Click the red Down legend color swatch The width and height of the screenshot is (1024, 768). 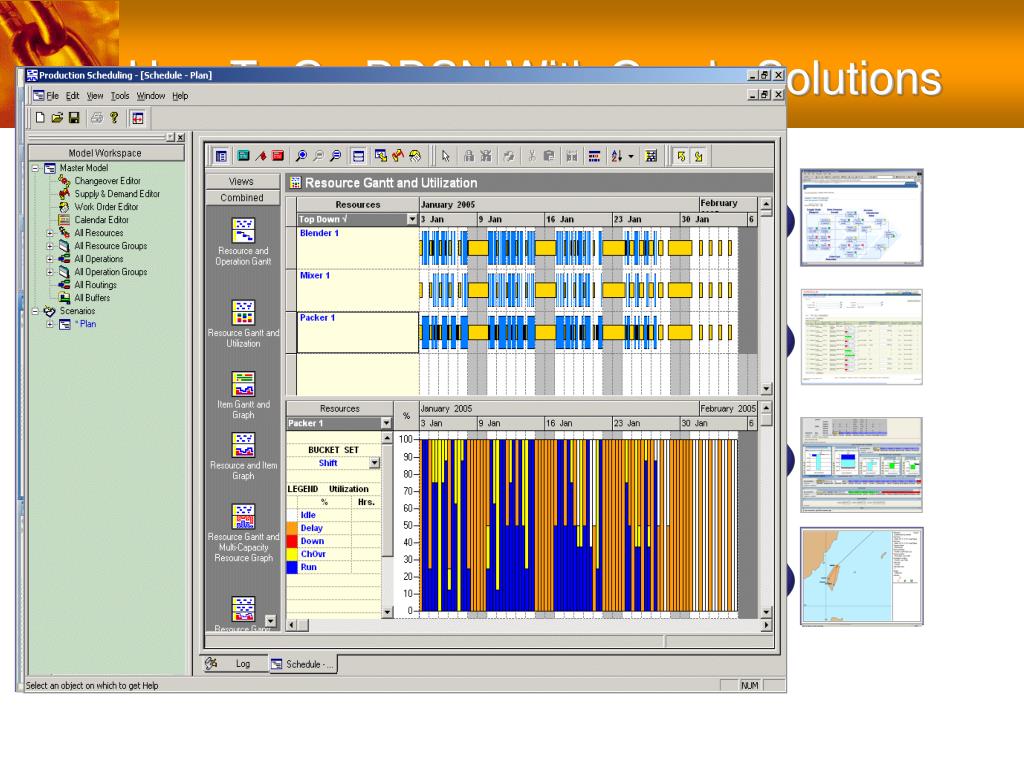click(292, 541)
